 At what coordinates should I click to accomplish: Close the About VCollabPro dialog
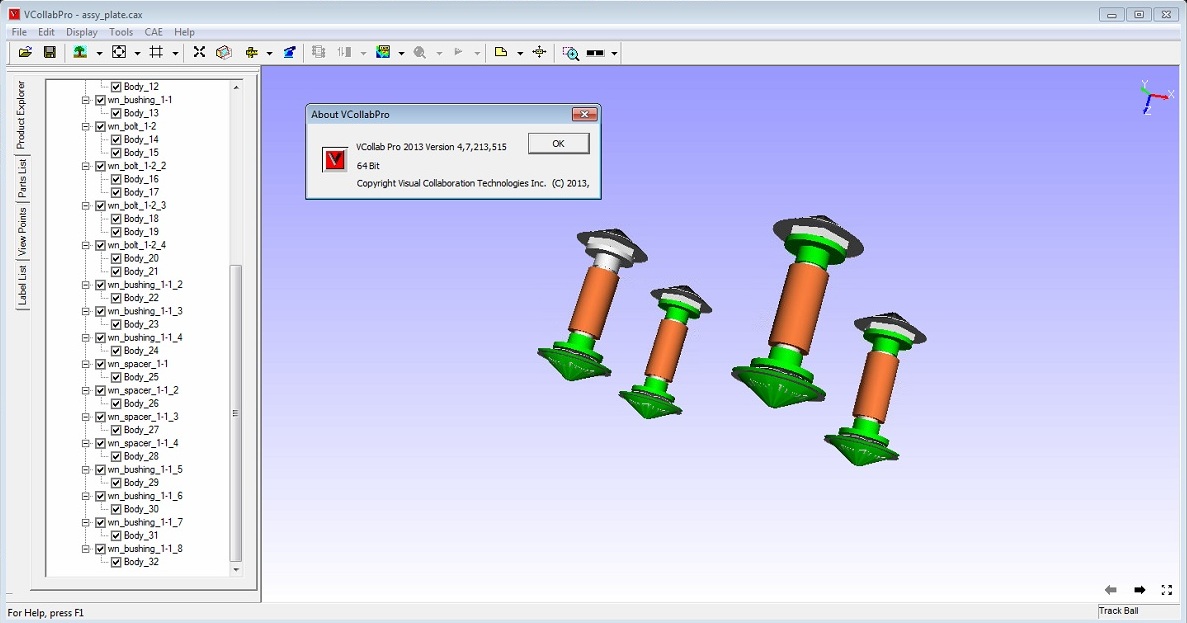coord(584,114)
